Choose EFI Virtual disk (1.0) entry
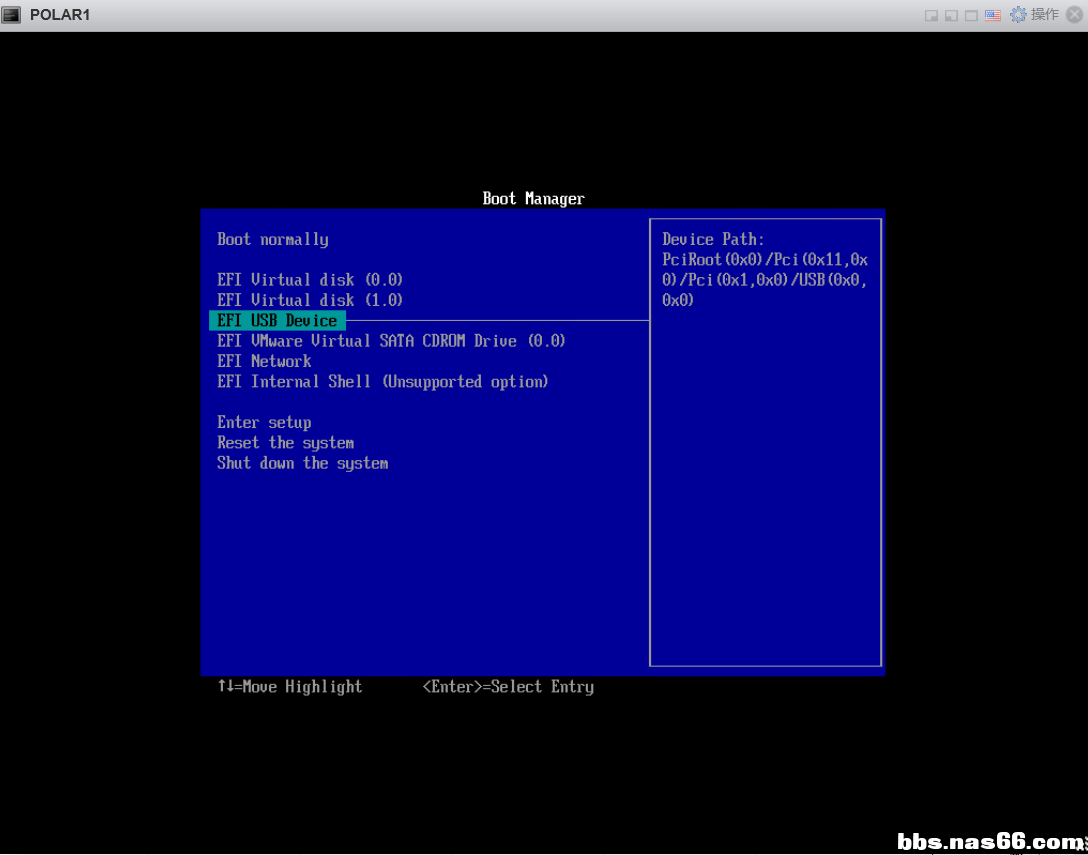 pyautogui.click(x=310, y=300)
